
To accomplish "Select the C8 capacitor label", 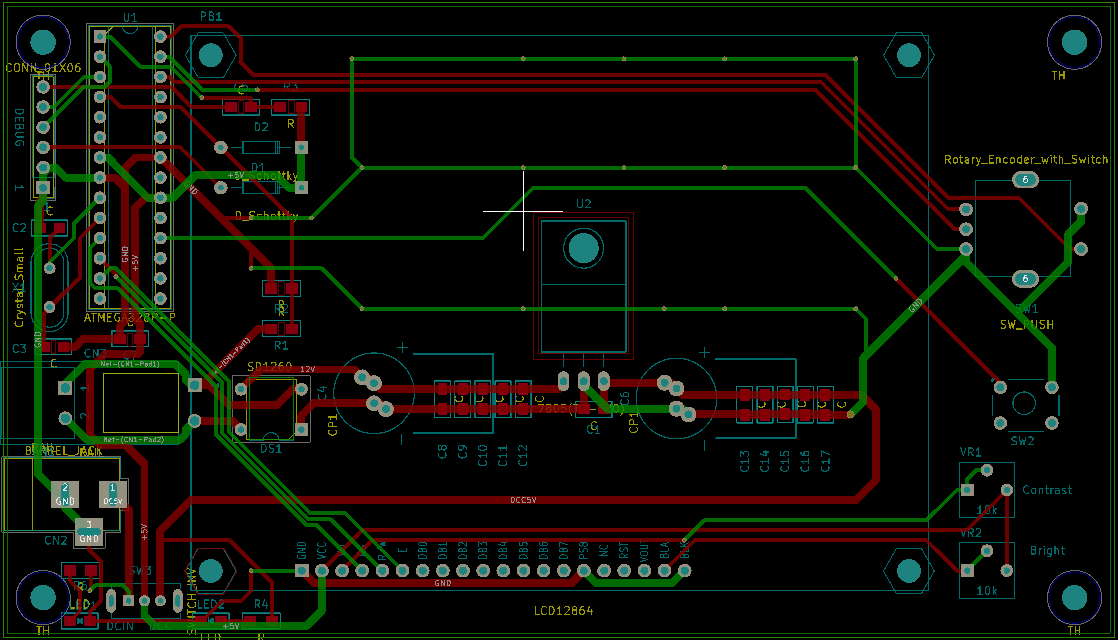I will [443, 453].
